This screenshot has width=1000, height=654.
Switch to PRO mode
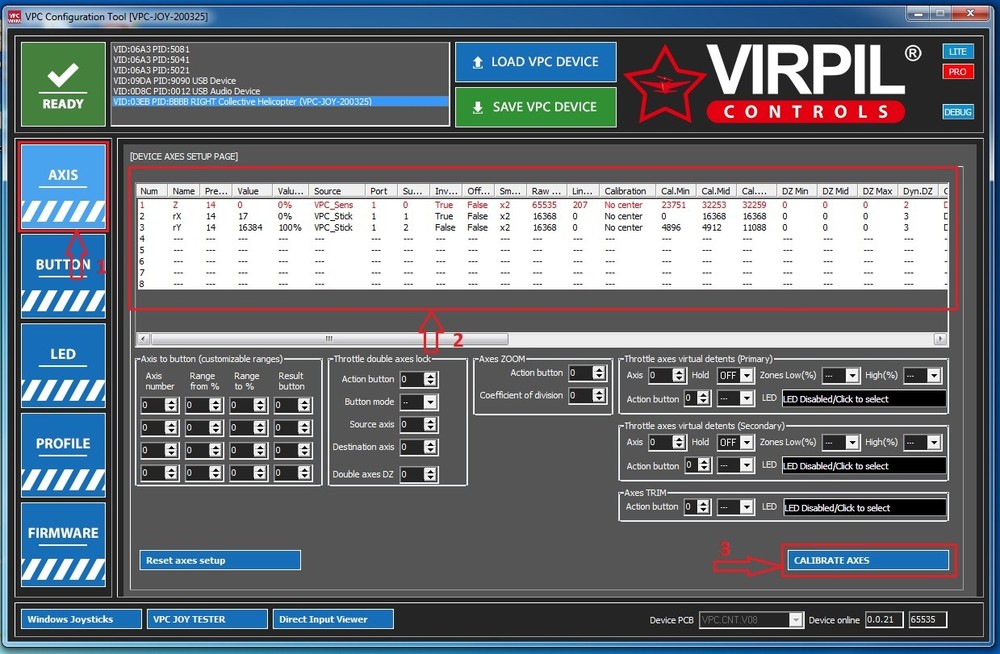[957, 71]
